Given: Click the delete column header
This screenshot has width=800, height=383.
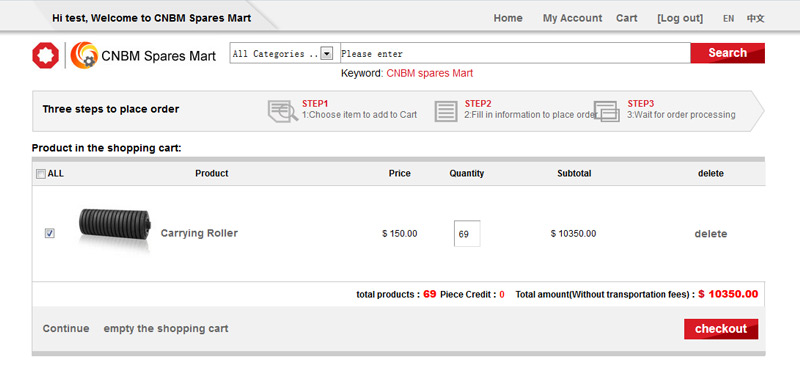Looking at the screenshot, I should tap(711, 173).
